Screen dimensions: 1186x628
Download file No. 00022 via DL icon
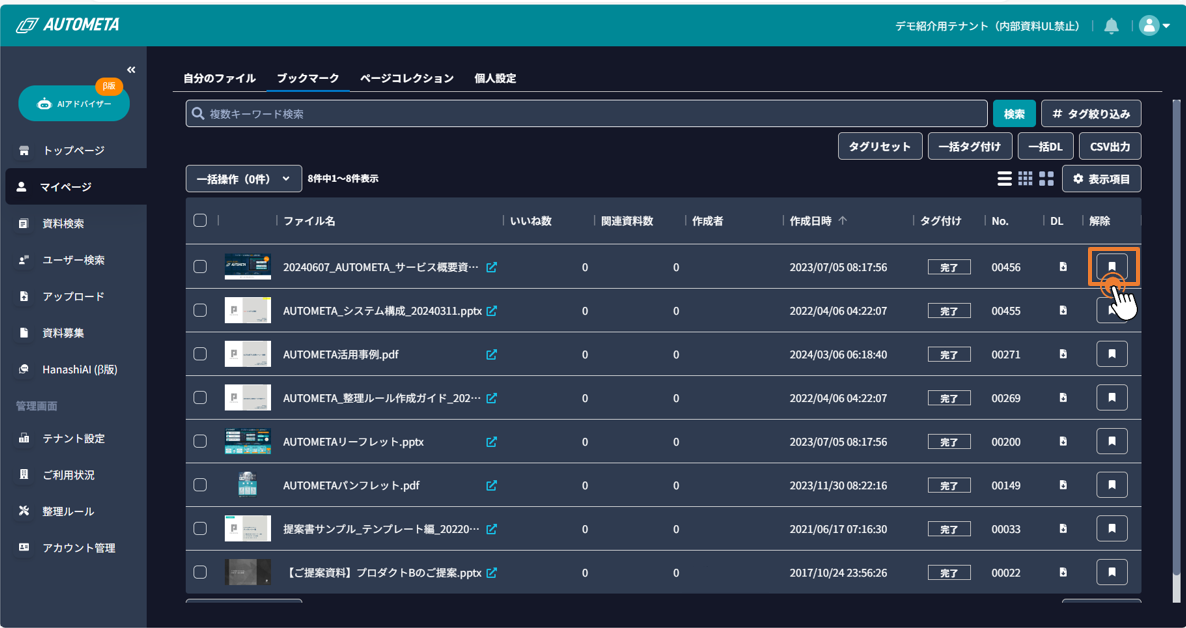pyautogui.click(x=1063, y=572)
